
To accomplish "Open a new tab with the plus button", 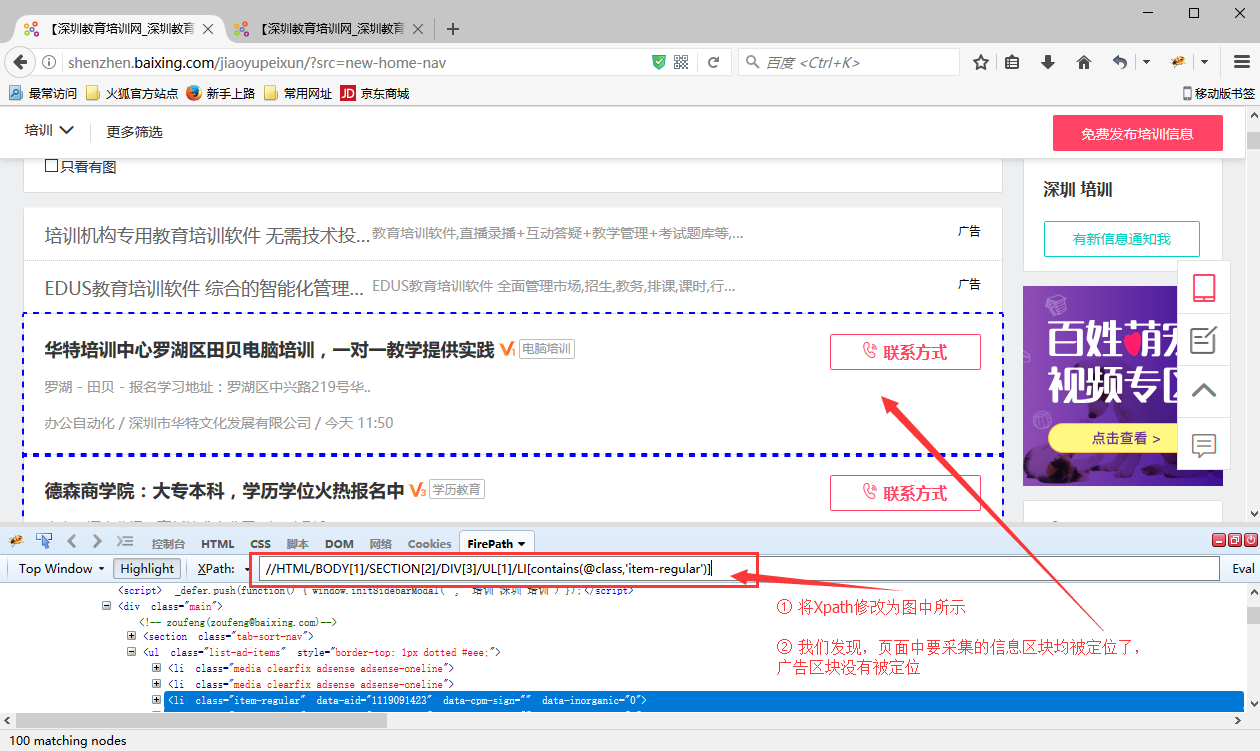I will [x=453, y=29].
